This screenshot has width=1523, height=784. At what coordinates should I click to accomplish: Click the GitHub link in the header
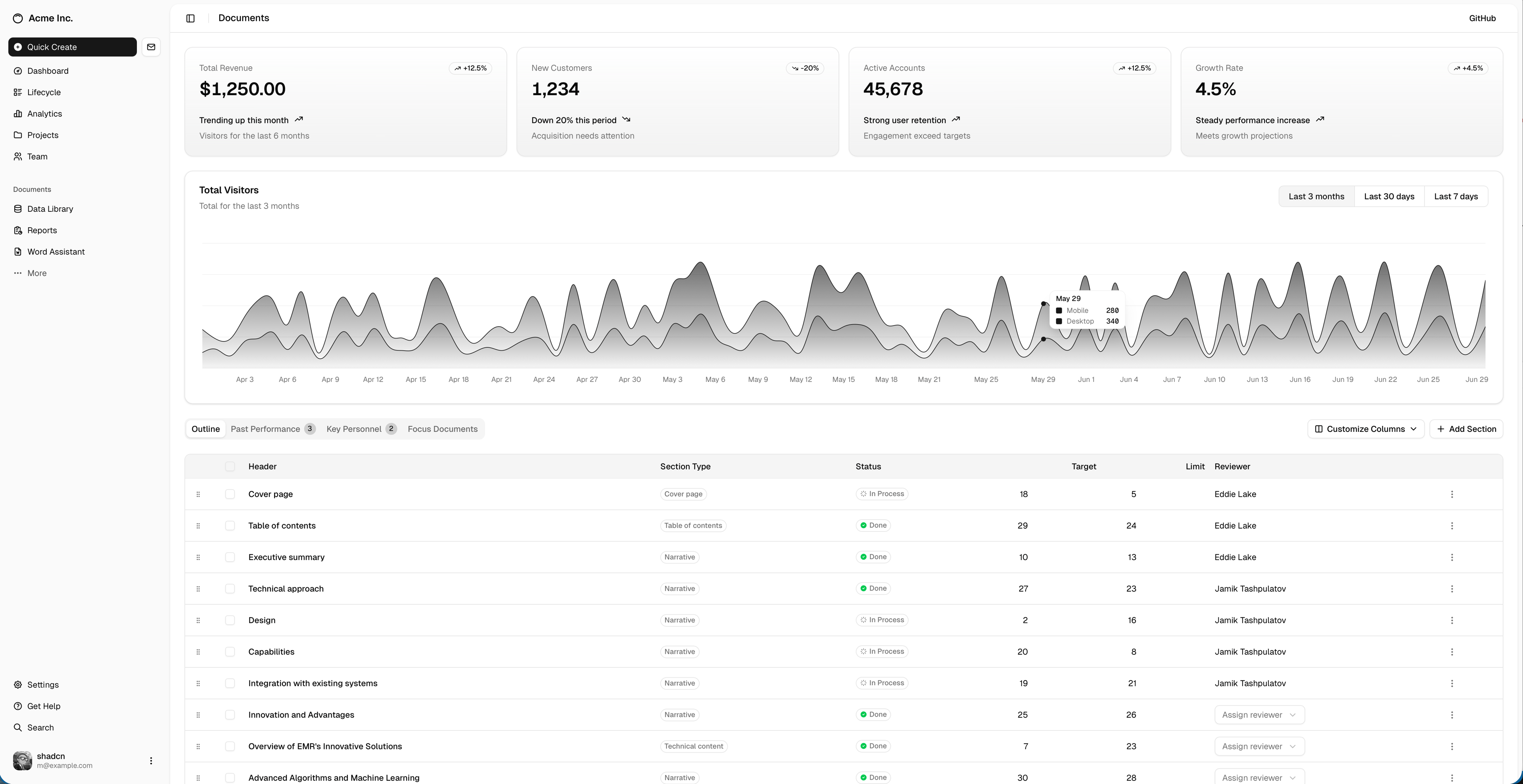(x=1482, y=18)
